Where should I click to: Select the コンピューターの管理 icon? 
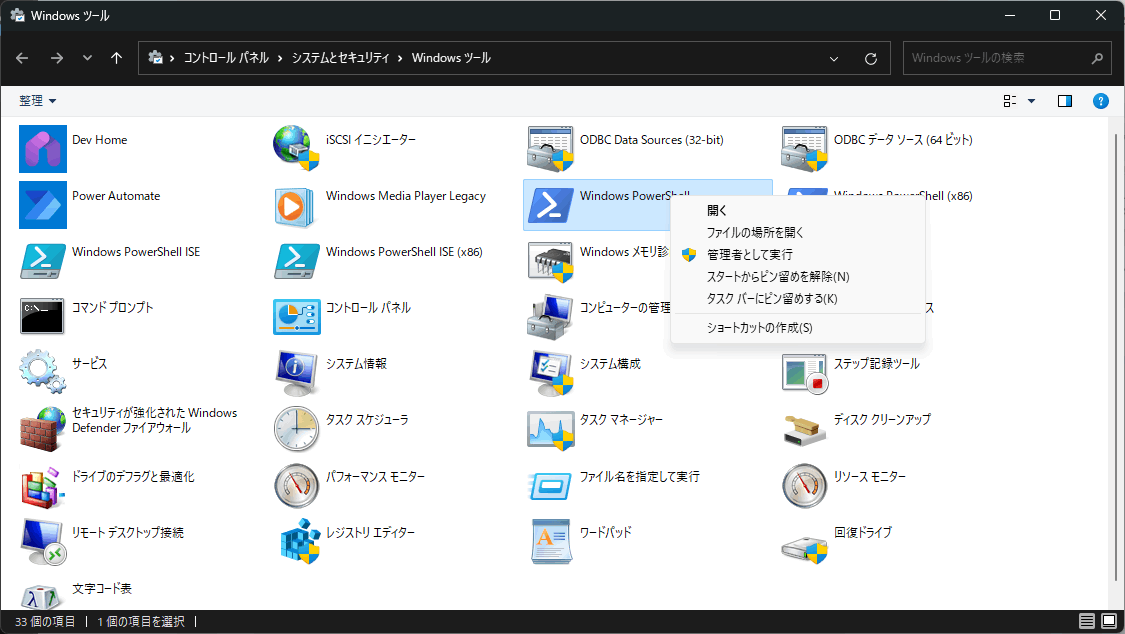(550, 317)
